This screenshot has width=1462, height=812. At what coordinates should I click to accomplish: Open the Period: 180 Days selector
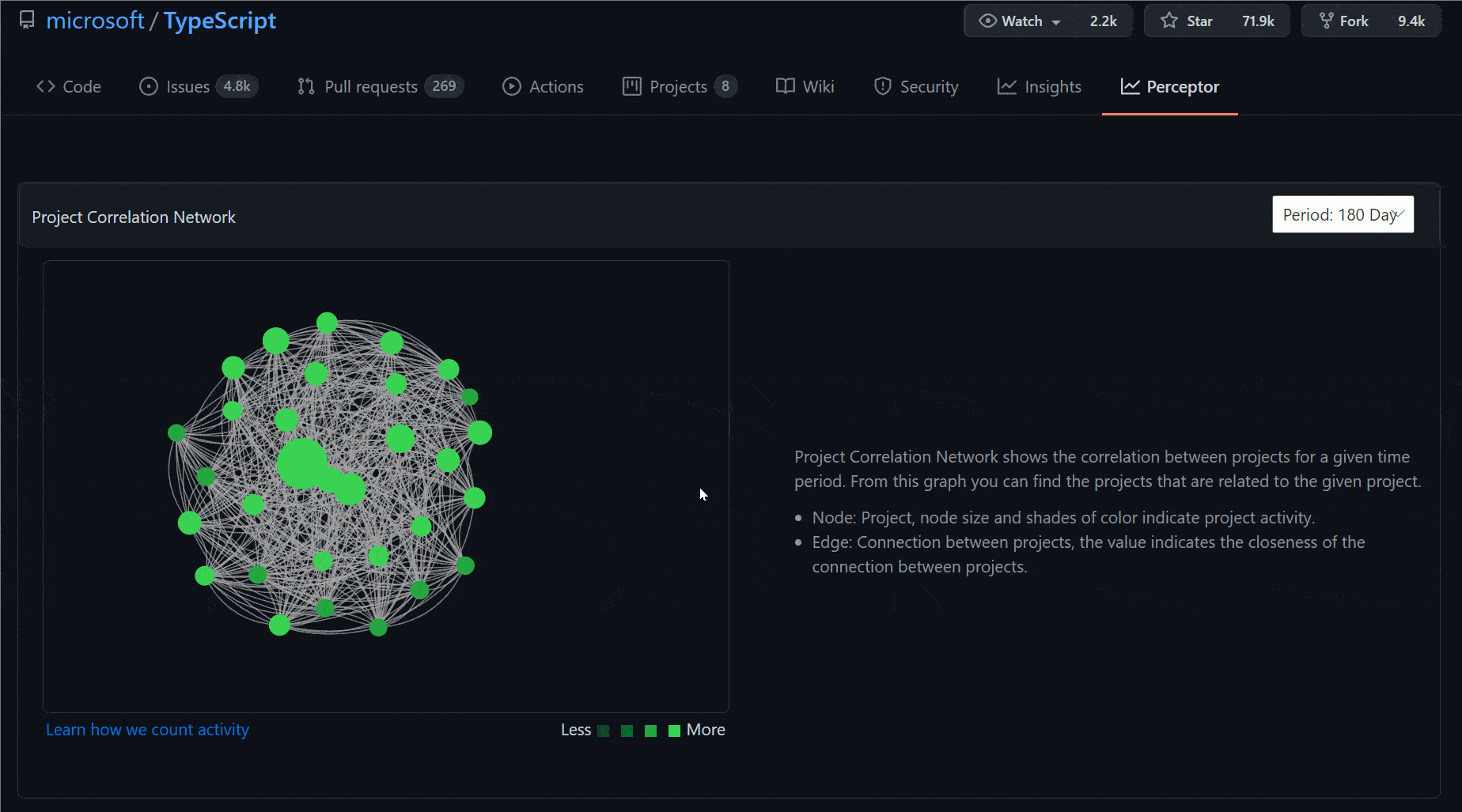[1343, 214]
